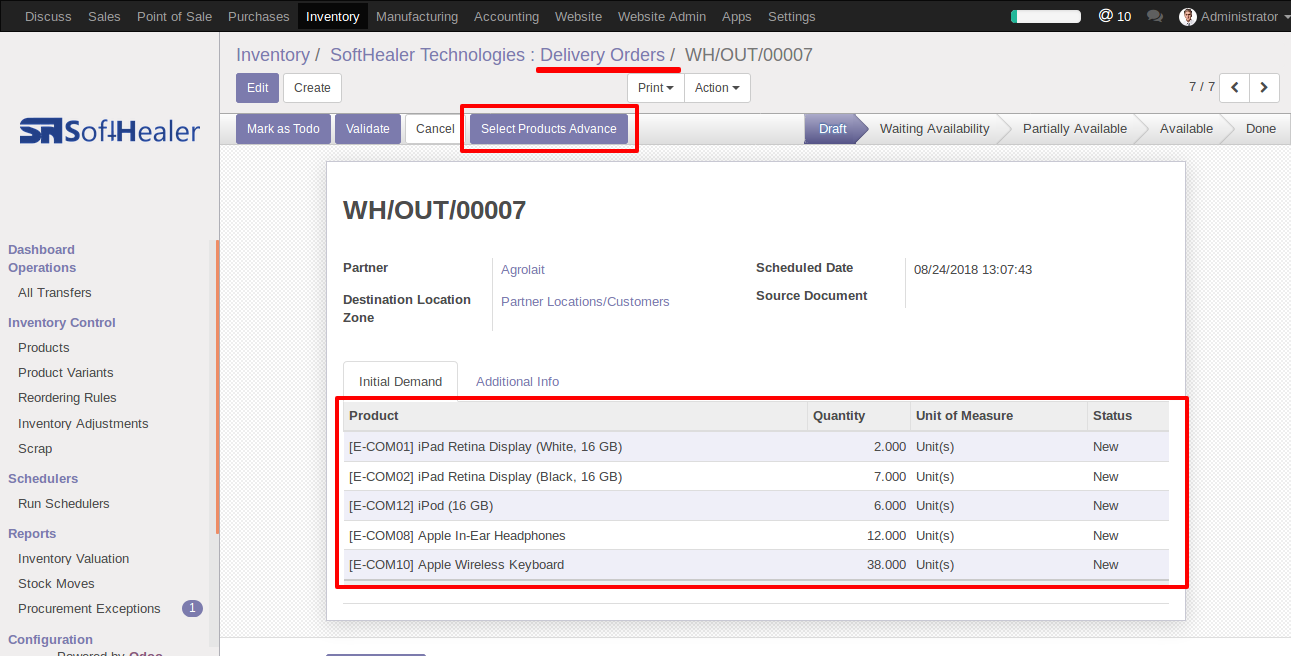Open Dashboard in the sidebar

41,250
